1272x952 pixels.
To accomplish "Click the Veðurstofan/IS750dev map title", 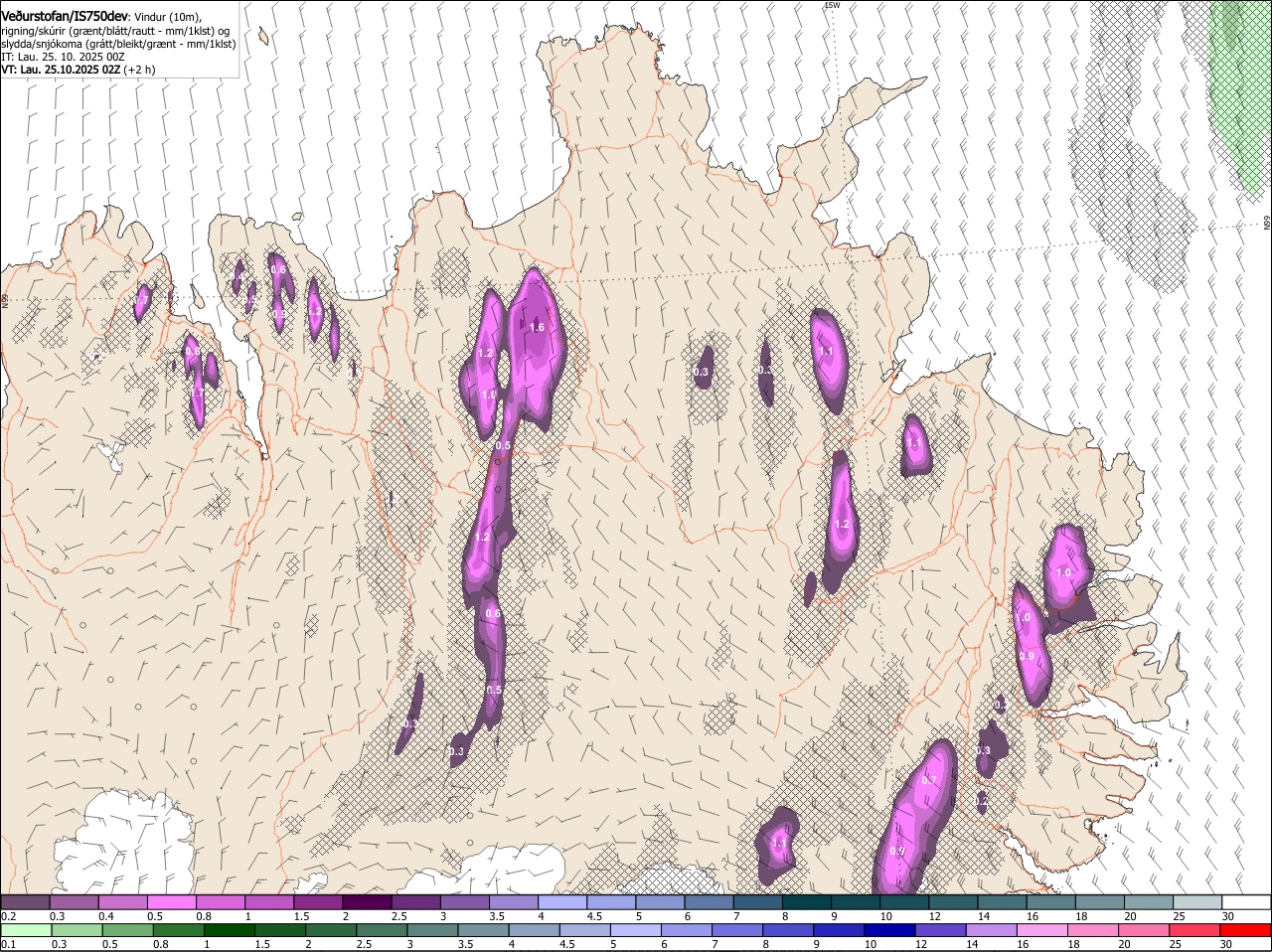I will click(x=65, y=17).
